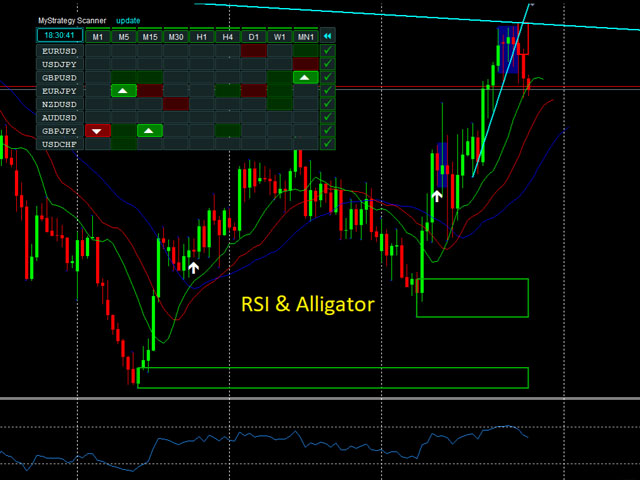Open the USDCHF symbol button
This screenshot has width=640, height=480.
tap(60, 144)
